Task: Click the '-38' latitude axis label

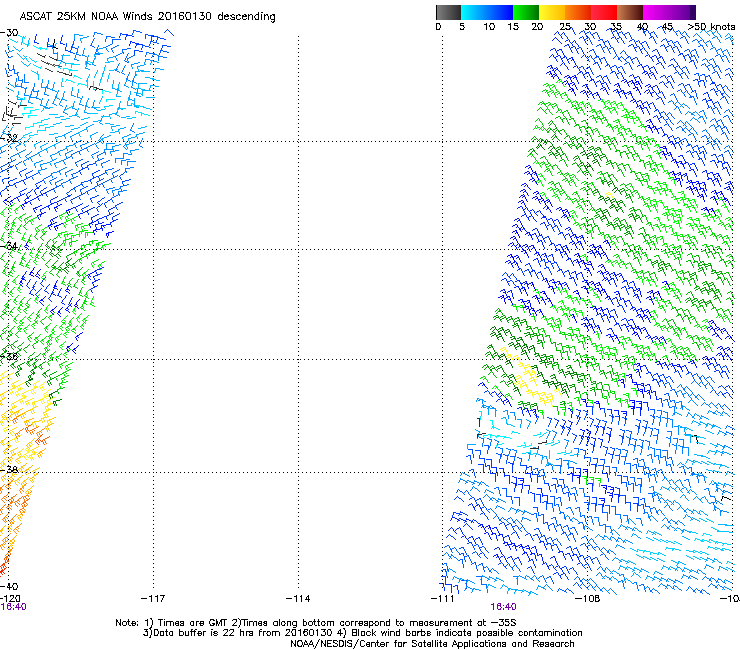Action: (9, 470)
